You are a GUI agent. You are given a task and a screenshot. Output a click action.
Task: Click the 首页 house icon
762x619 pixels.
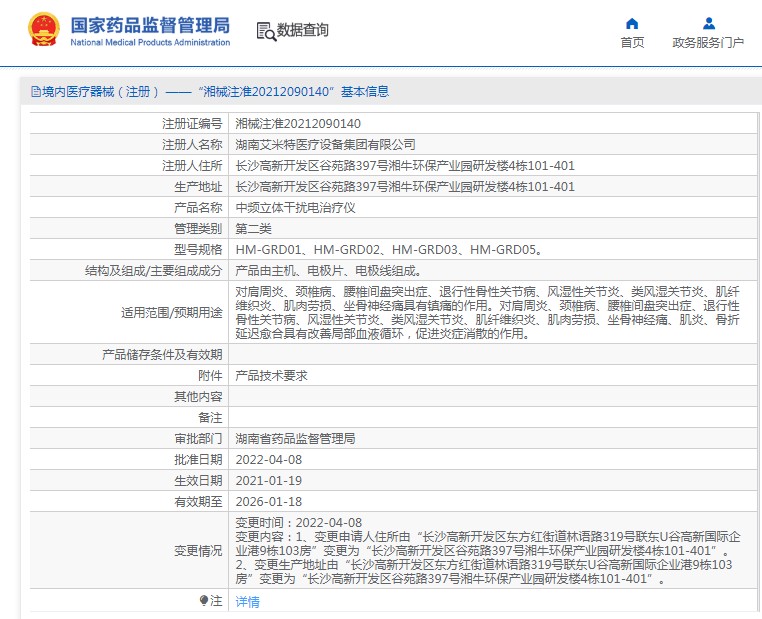coord(632,23)
